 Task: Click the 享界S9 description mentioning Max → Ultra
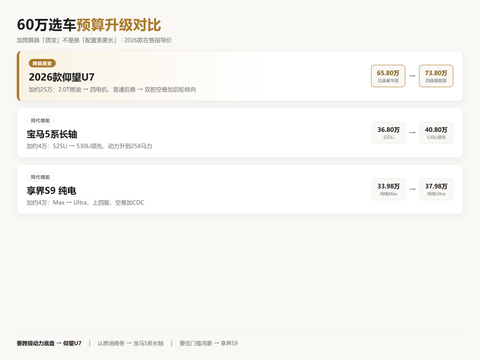85,203
